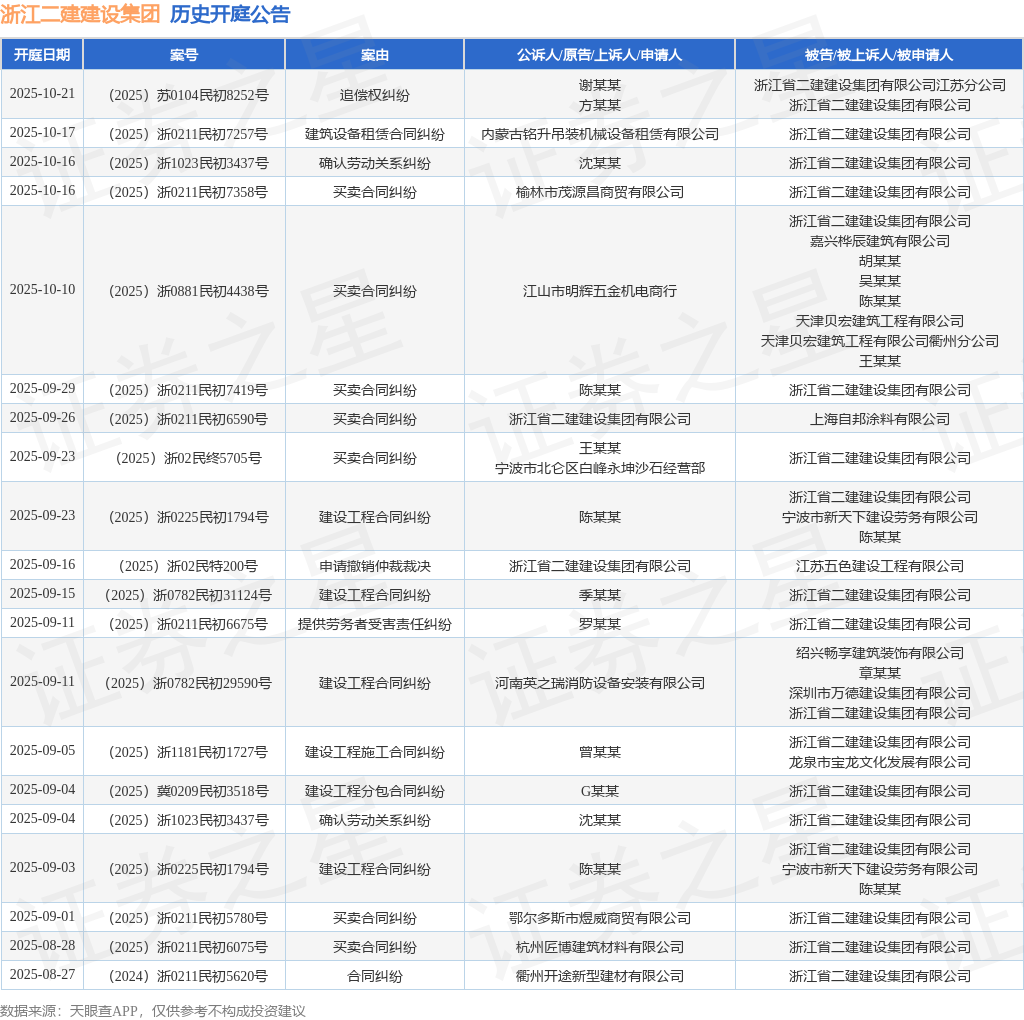Click date 2025-08-28
The image size is (1024, 1020).
pos(42,946)
